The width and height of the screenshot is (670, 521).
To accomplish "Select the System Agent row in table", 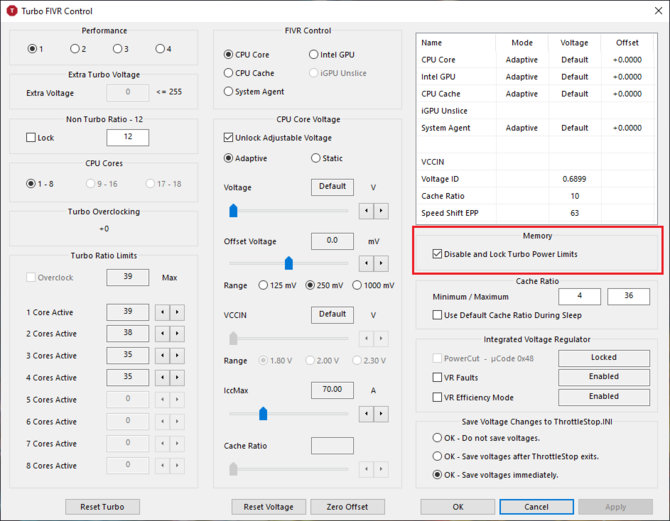I will [x=536, y=128].
